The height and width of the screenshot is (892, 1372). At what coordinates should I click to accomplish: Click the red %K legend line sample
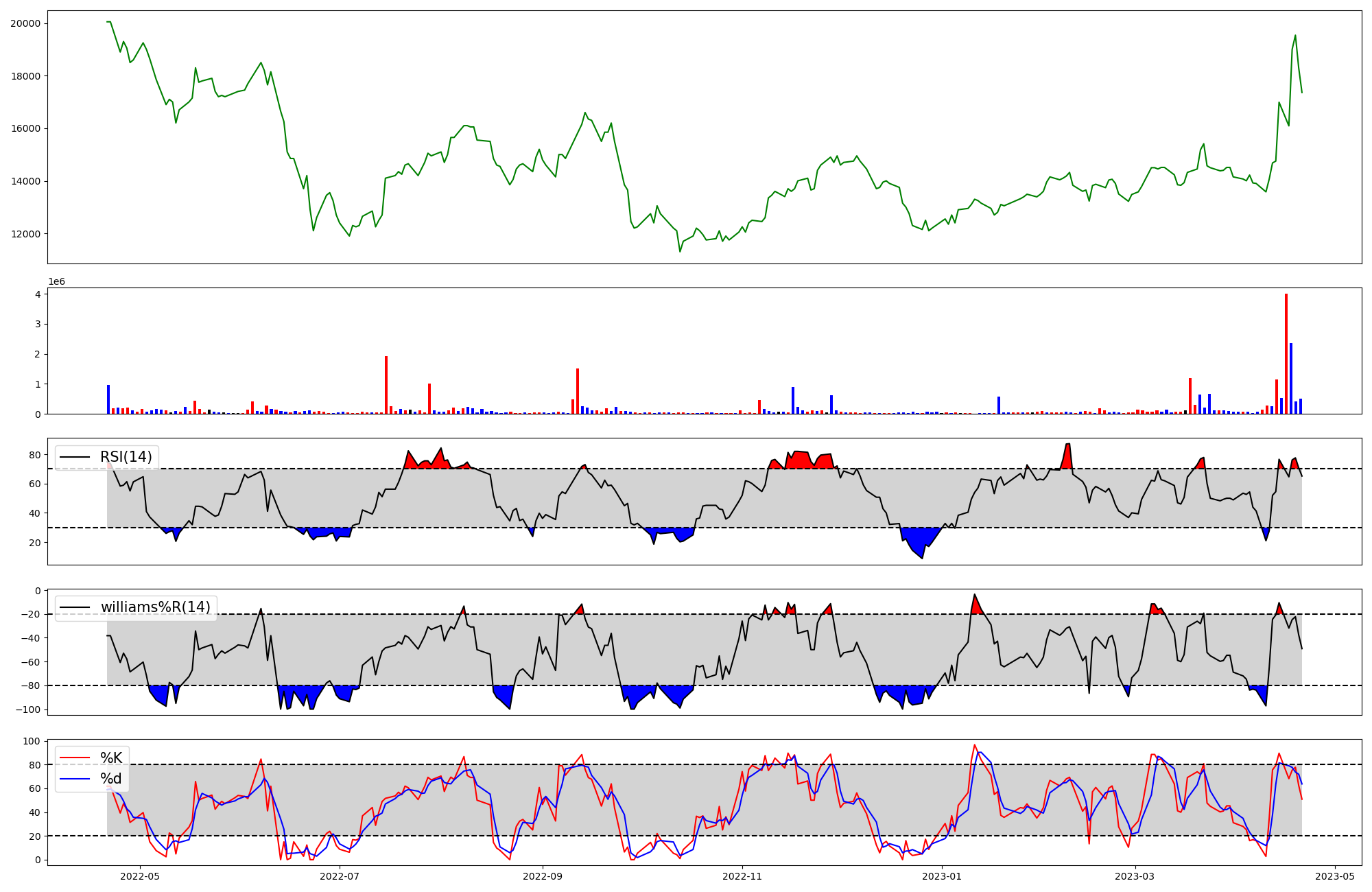point(75,758)
